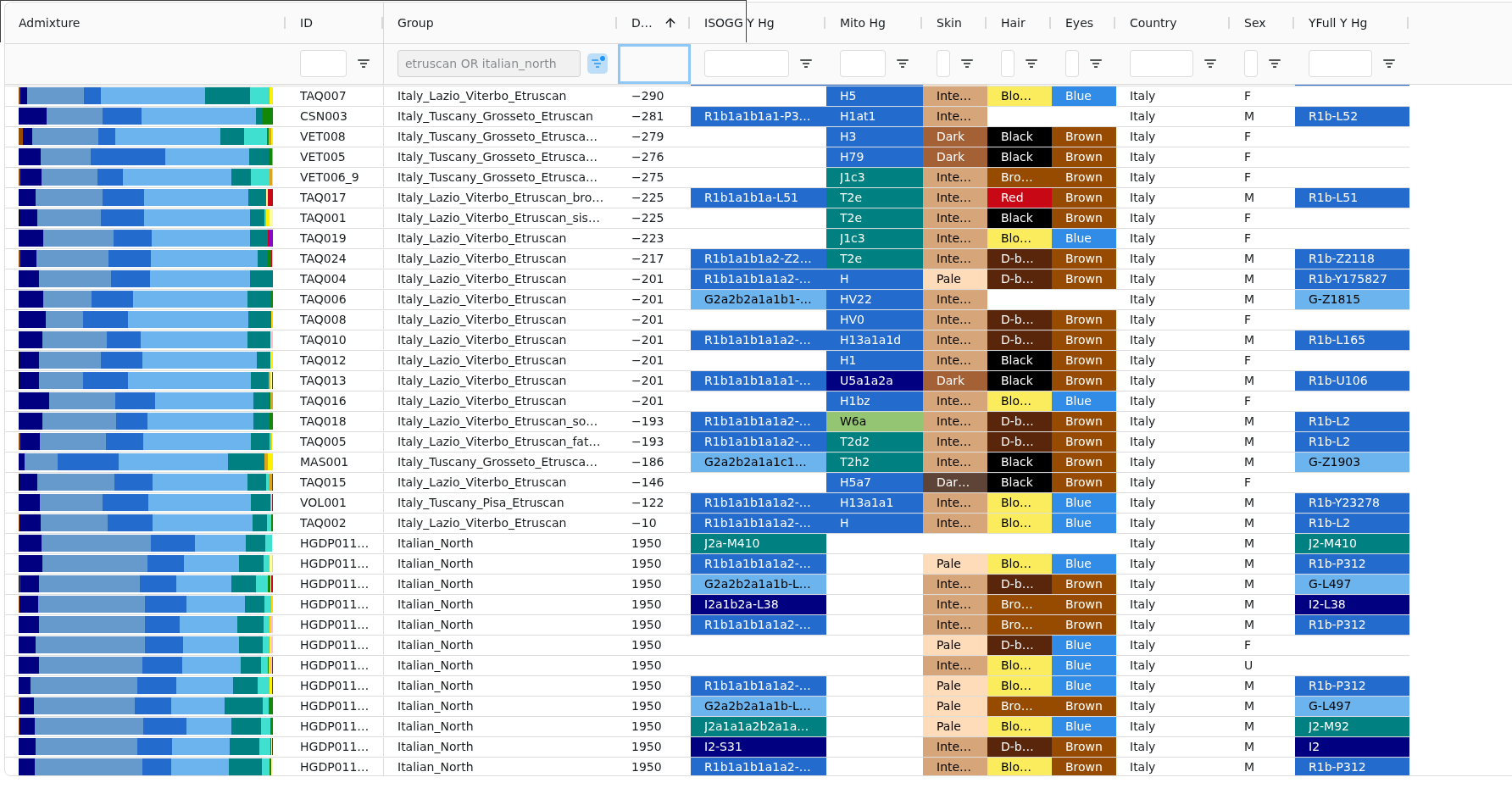
Task: Focus the Eyes filter input
Action: pos(1072,64)
